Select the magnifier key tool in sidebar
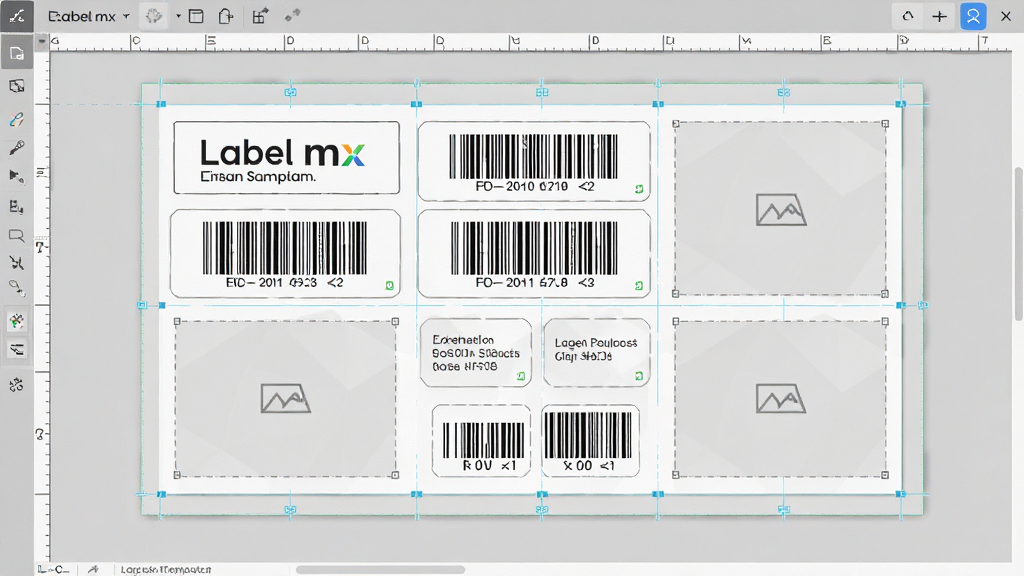This screenshot has height=576, width=1024. pyautogui.click(x=17, y=288)
